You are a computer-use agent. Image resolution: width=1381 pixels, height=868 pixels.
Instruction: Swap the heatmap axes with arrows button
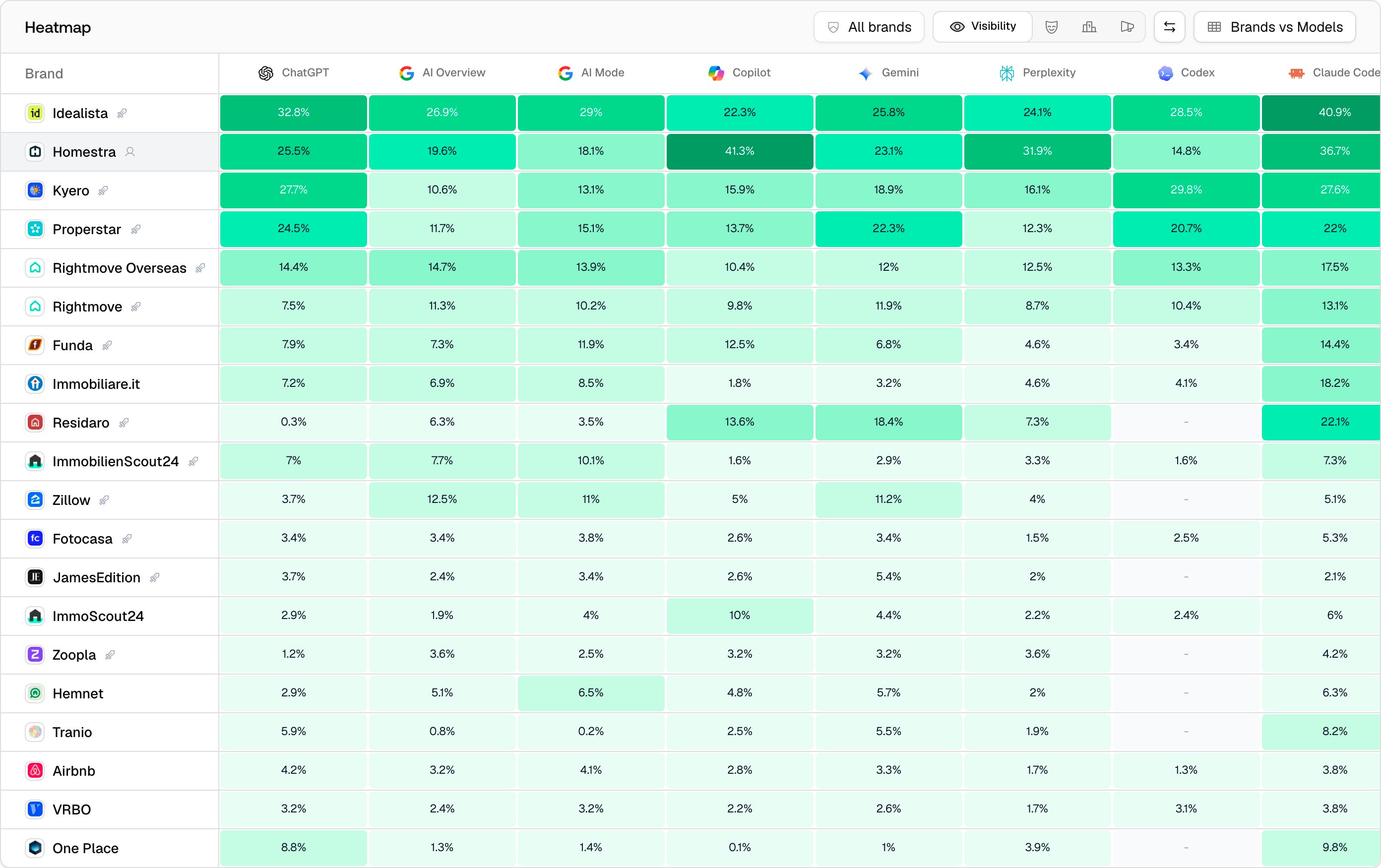pos(1169,27)
